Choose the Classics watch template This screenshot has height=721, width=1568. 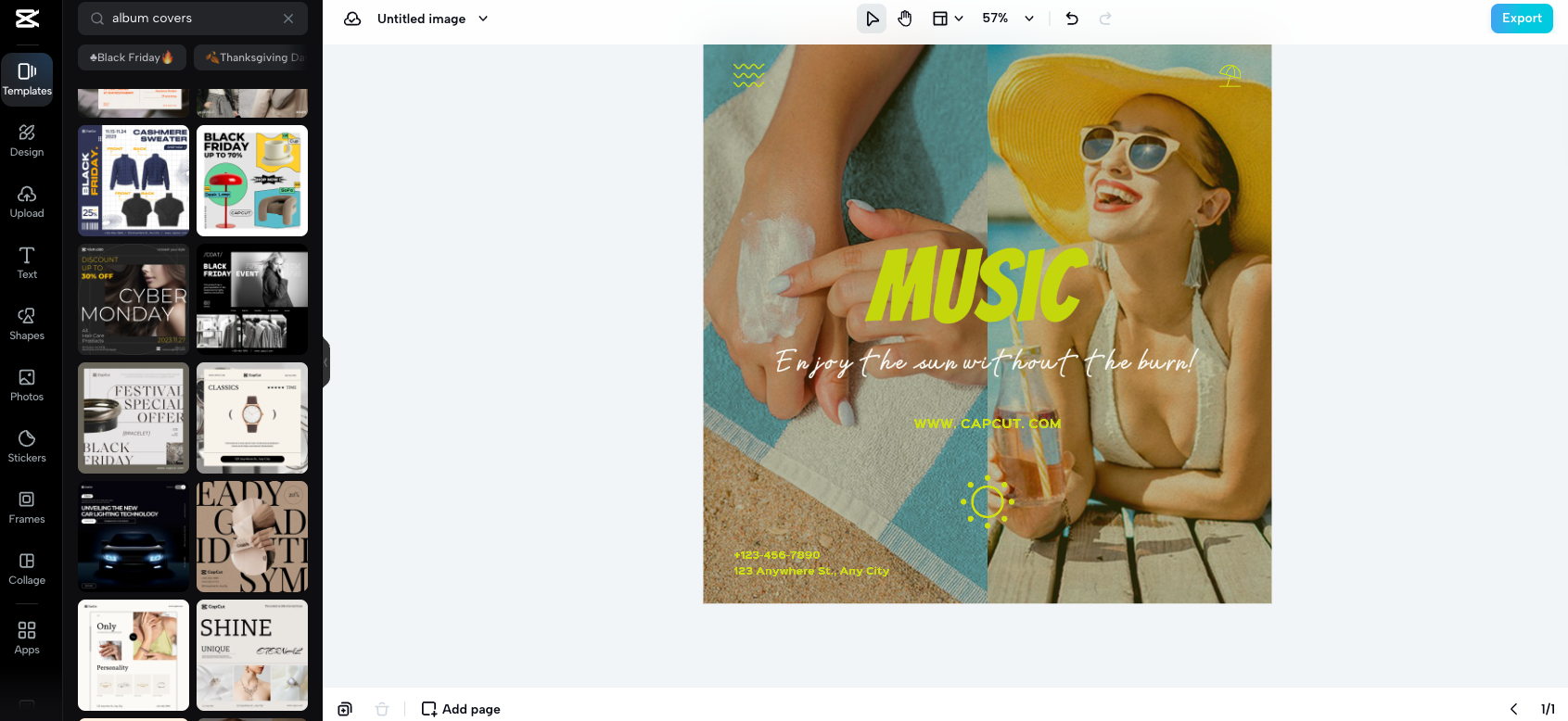252,418
